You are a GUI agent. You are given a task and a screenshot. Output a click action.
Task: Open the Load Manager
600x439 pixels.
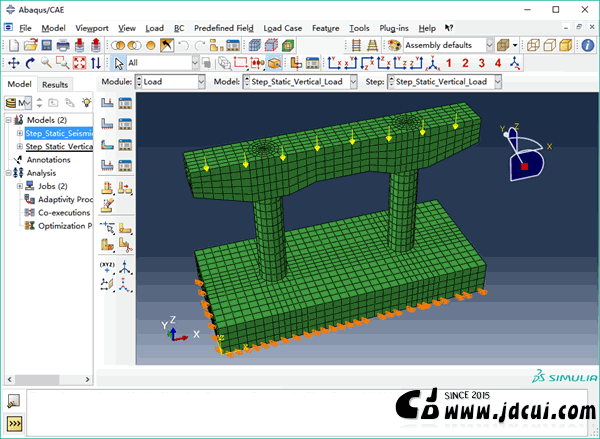click(x=125, y=103)
